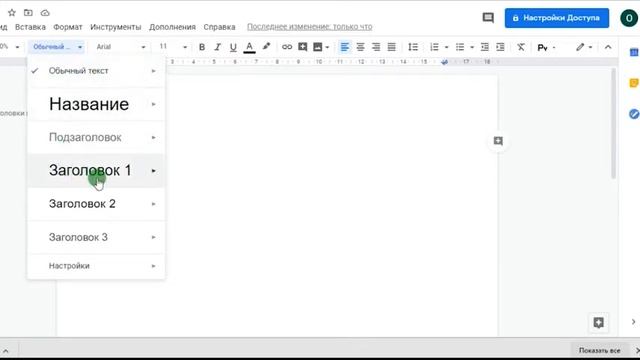The height and width of the screenshot is (360, 640).
Task: Move the document to a folder
Action: pos(28,13)
